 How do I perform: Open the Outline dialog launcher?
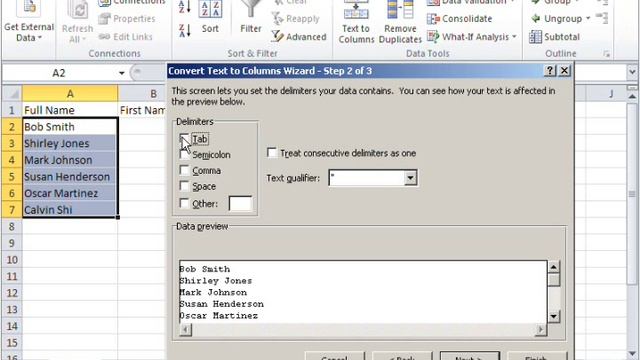tap(607, 54)
